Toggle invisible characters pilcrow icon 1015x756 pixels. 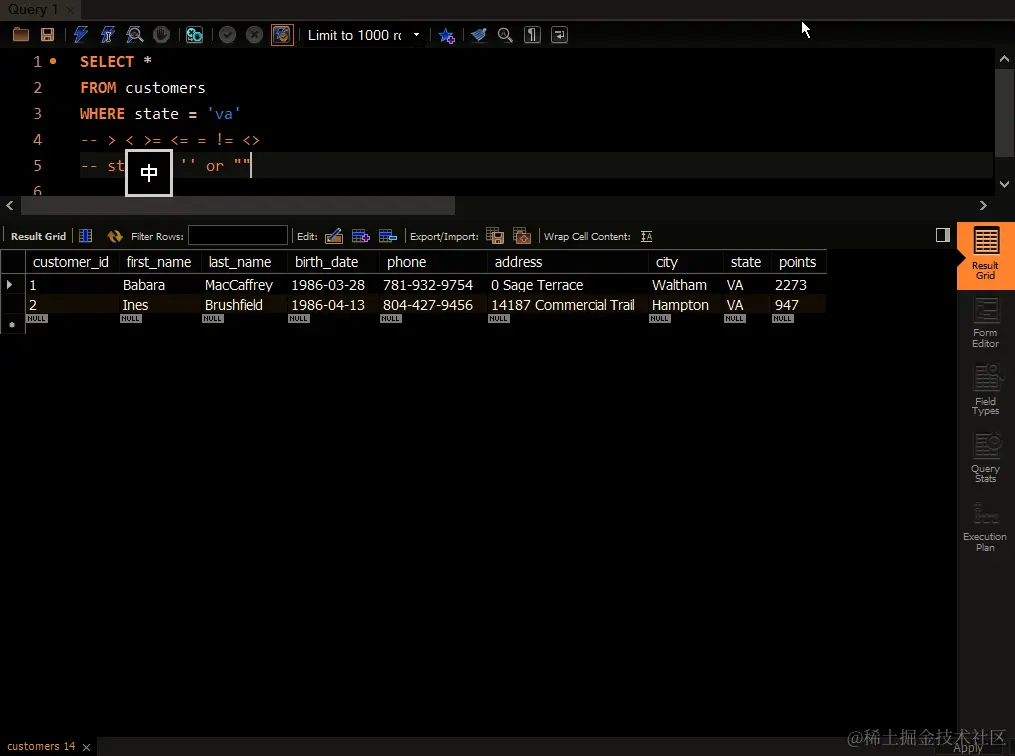532,35
